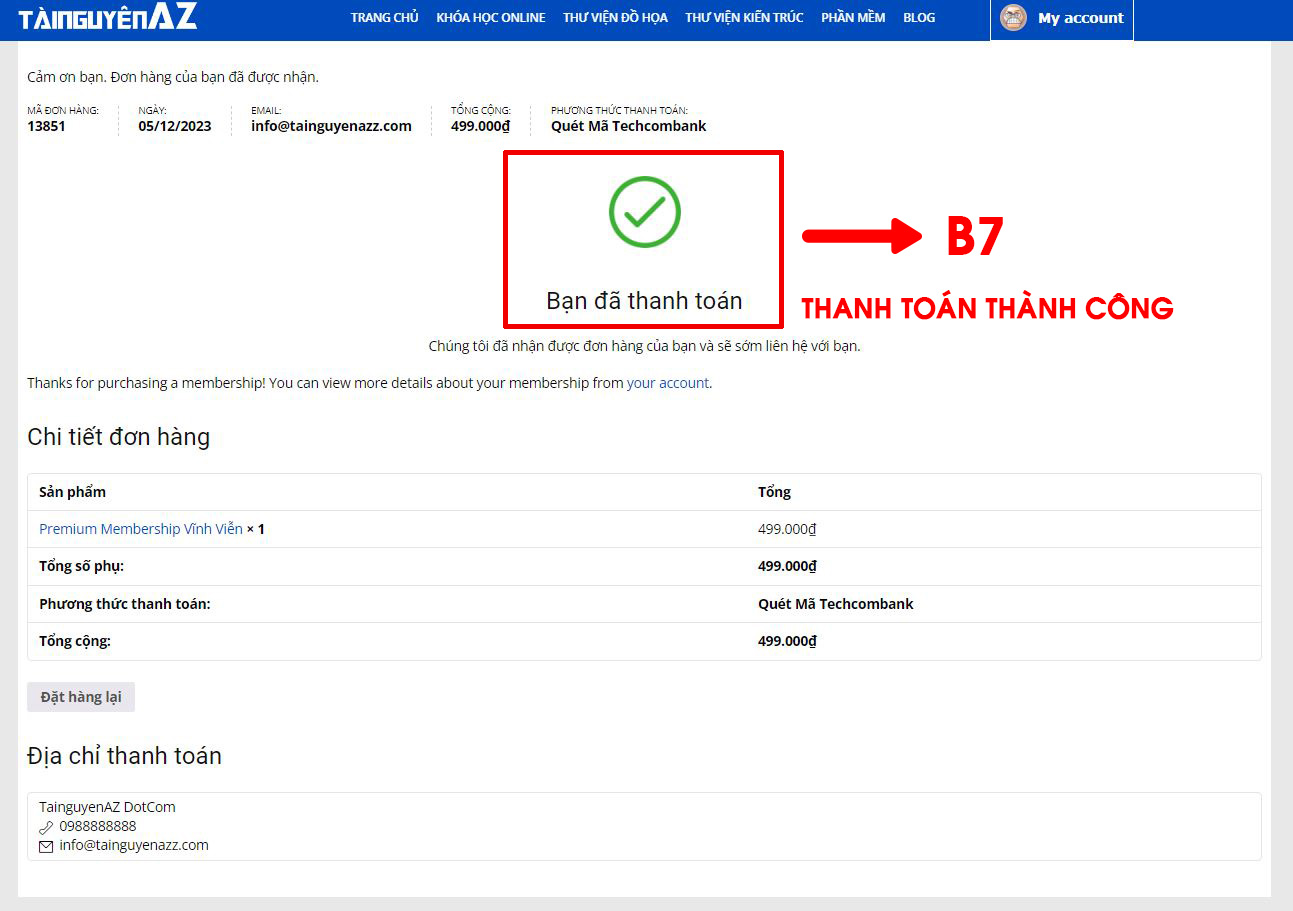The image size is (1293, 911).
Task: Follow the 'your account' link
Action: tap(668, 383)
